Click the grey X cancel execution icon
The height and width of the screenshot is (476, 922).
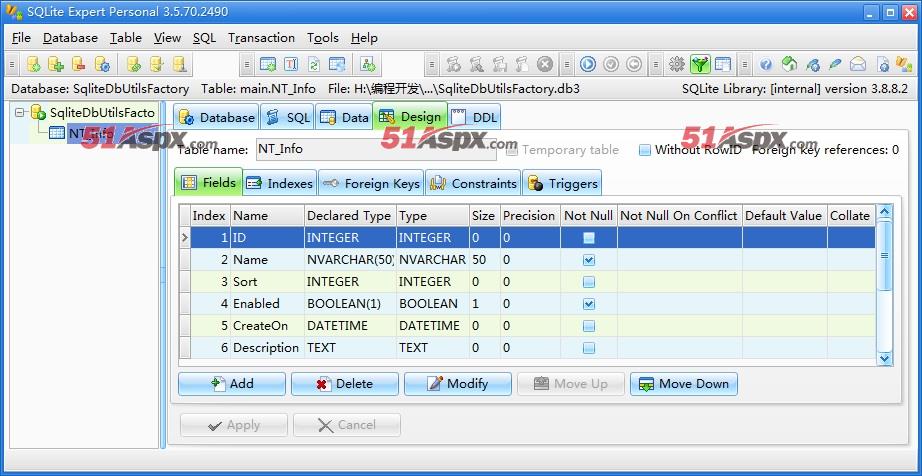[545, 64]
